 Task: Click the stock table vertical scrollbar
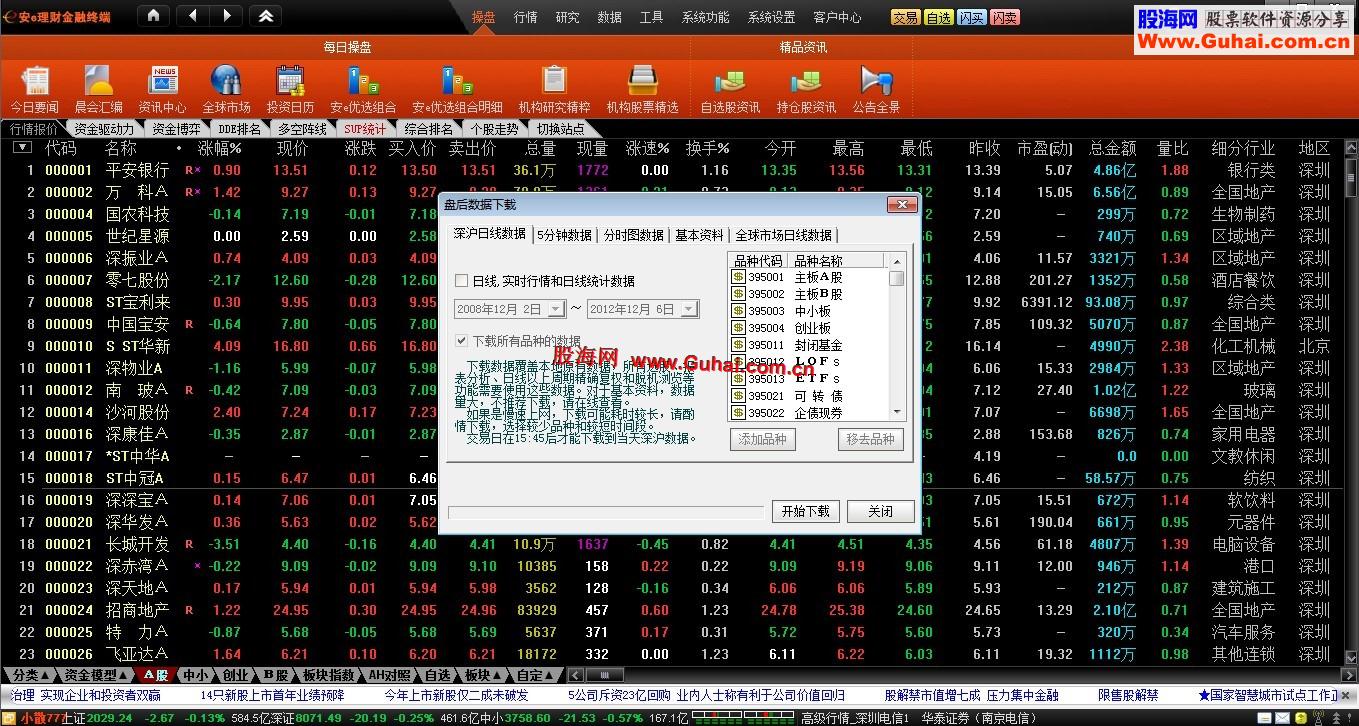click(1351, 403)
